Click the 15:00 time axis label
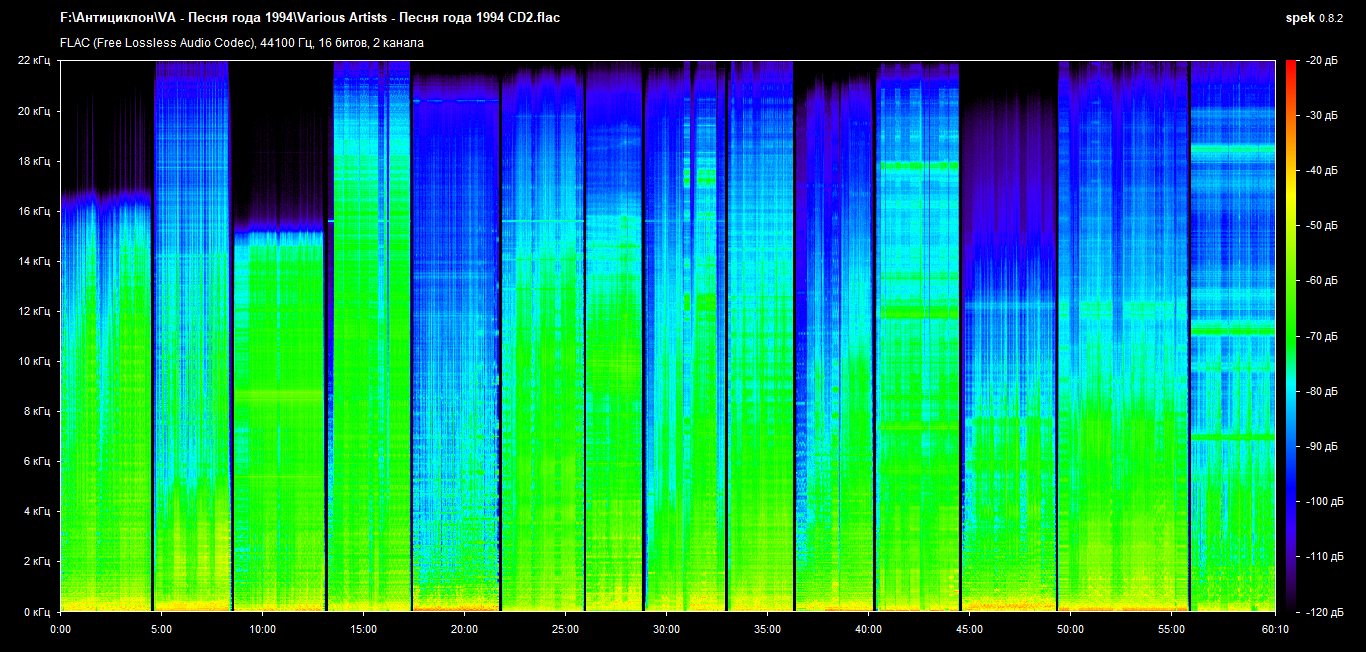 coord(363,629)
